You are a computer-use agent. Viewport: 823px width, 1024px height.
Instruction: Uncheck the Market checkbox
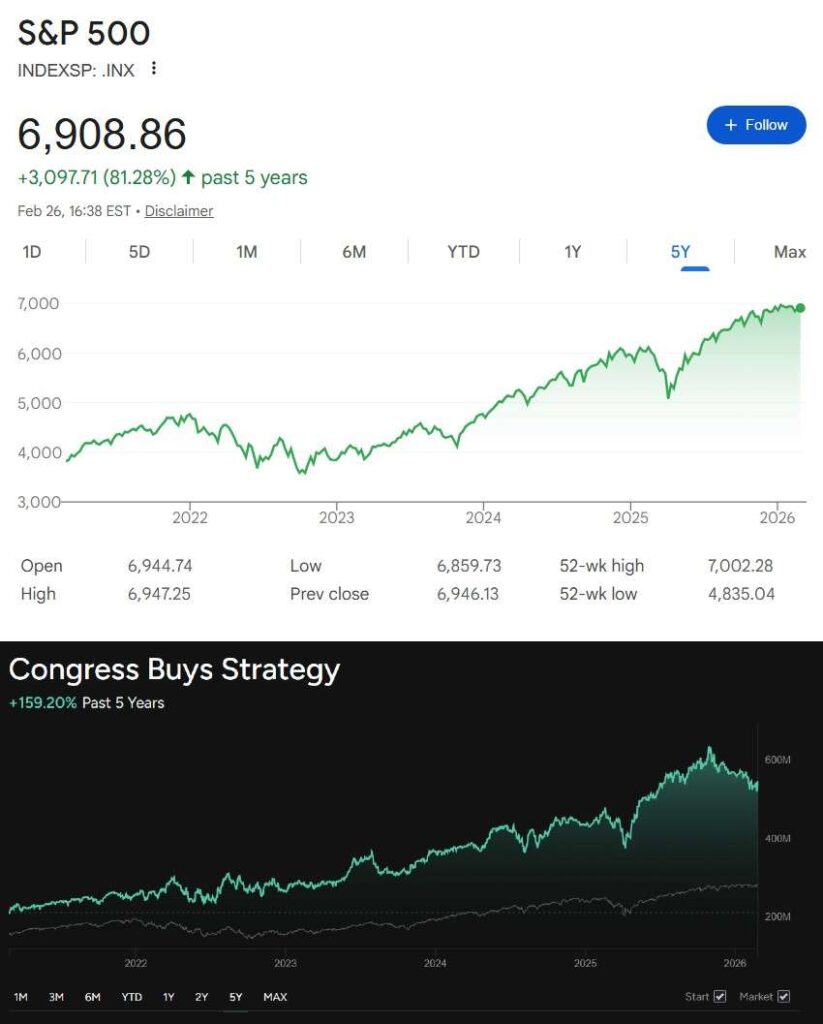tap(783, 997)
